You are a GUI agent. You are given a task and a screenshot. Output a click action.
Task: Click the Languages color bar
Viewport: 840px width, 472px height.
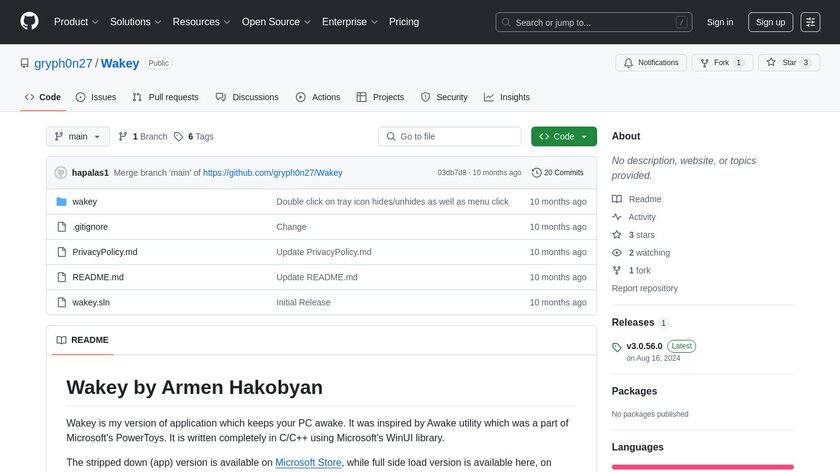702,467
